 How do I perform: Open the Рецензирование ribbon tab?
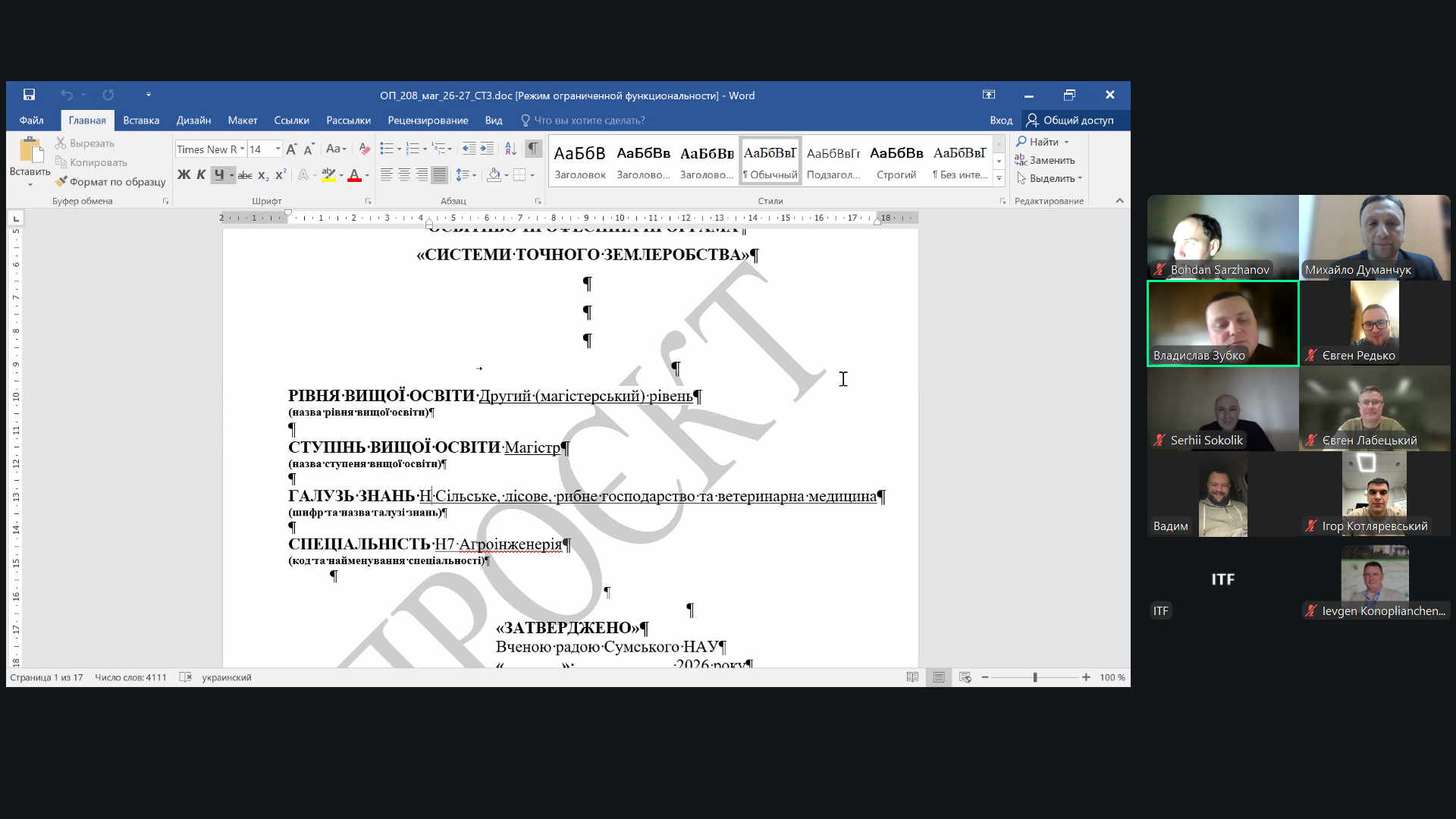[x=428, y=121]
